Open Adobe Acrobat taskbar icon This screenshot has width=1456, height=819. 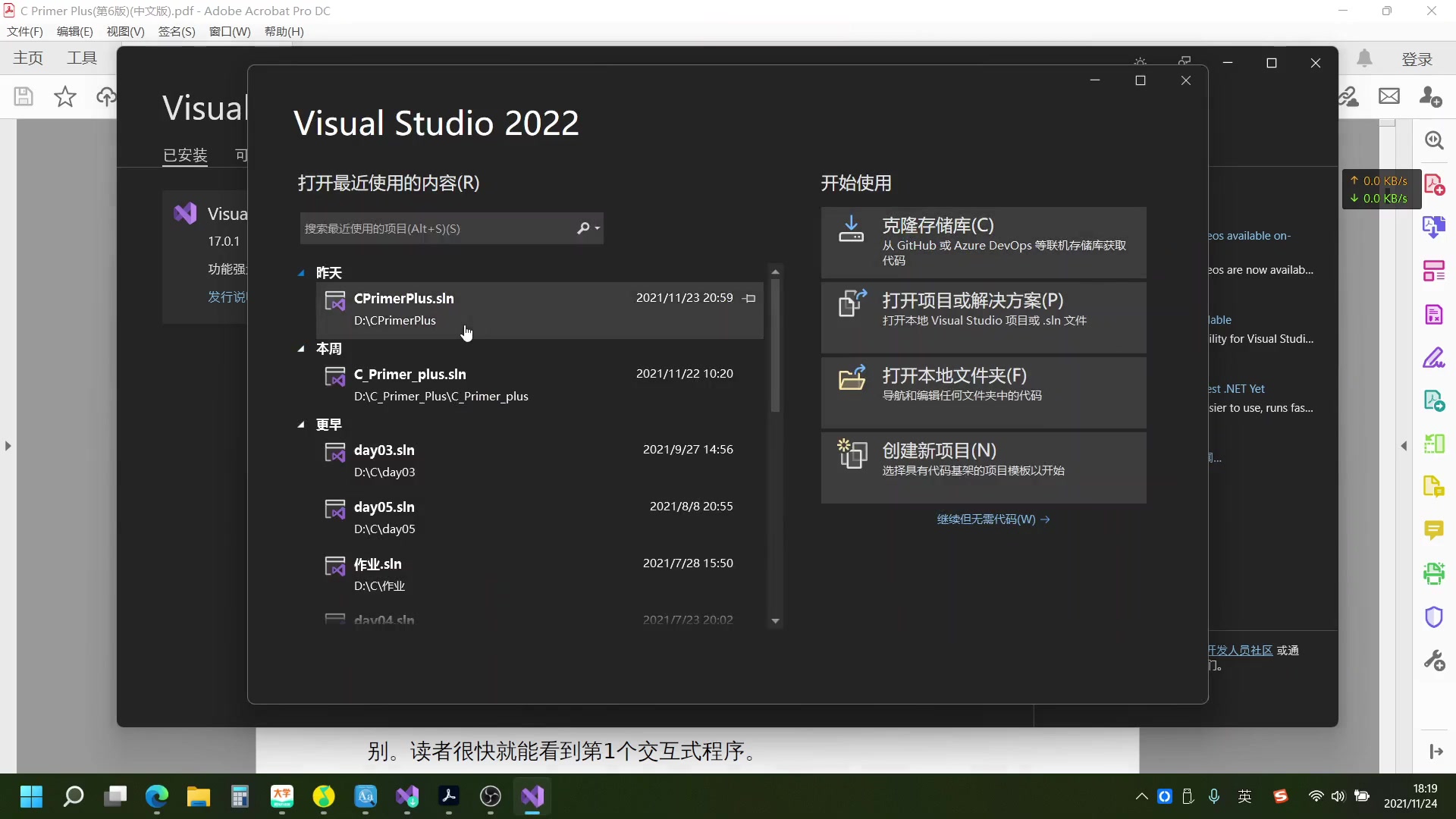[x=449, y=796]
